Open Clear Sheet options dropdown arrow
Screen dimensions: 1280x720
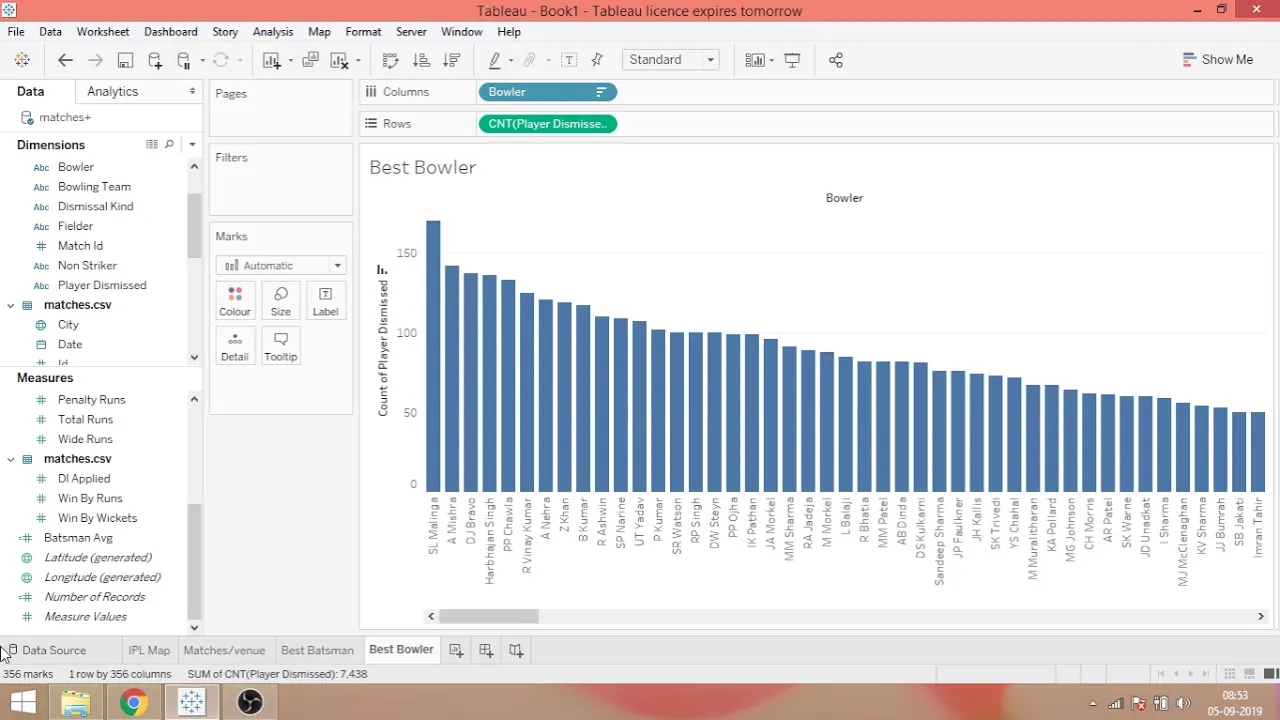click(x=358, y=60)
